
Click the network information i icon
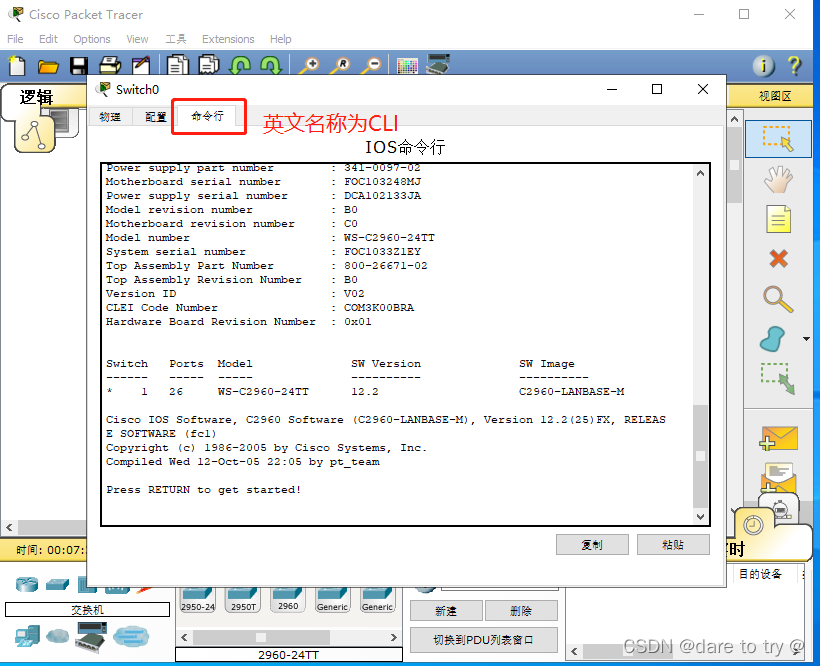764,66
